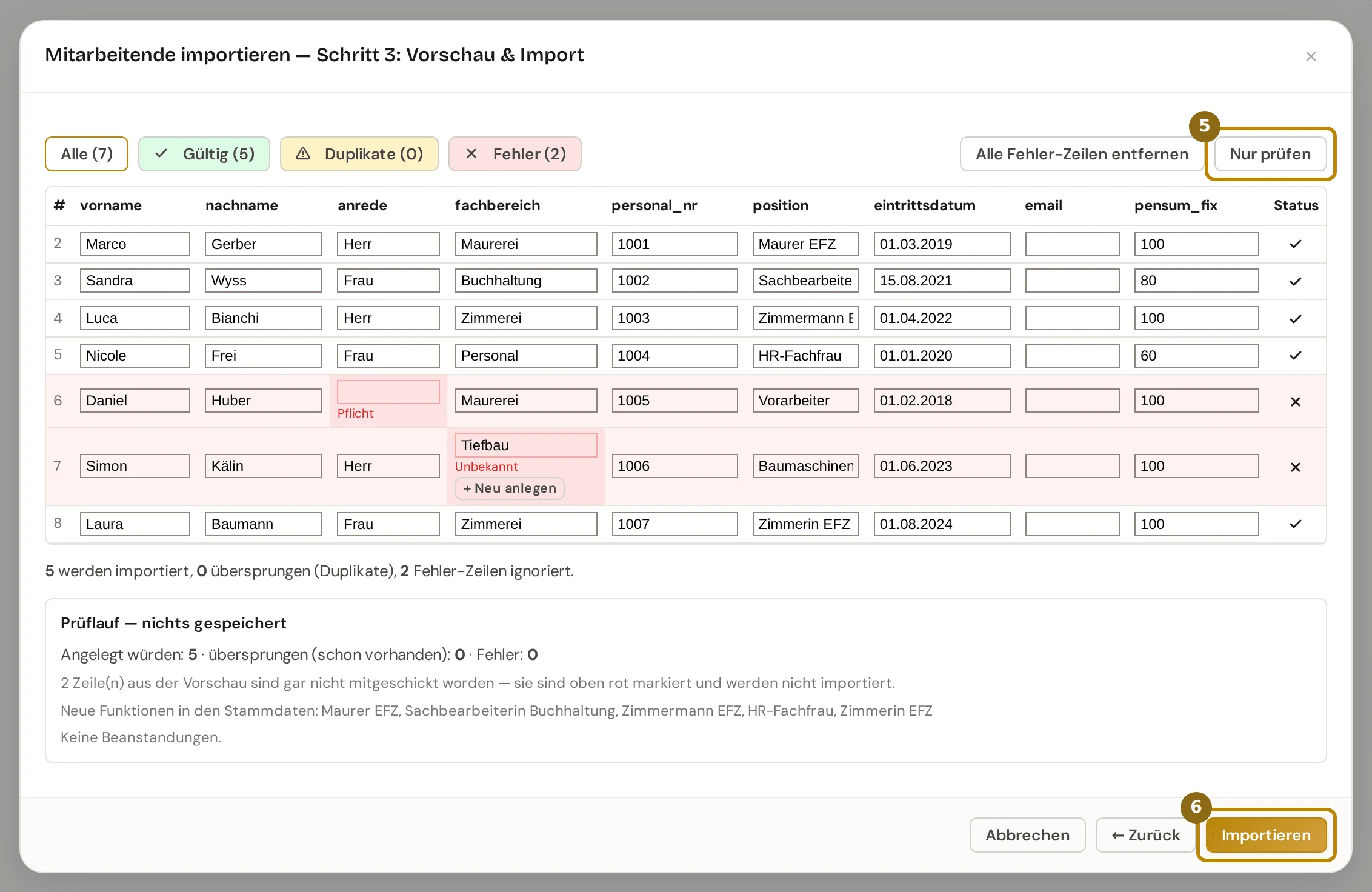1372x892 pixels.
Task: Click the warning triangle icon in Duplikate filter
Action: (303, 154)
